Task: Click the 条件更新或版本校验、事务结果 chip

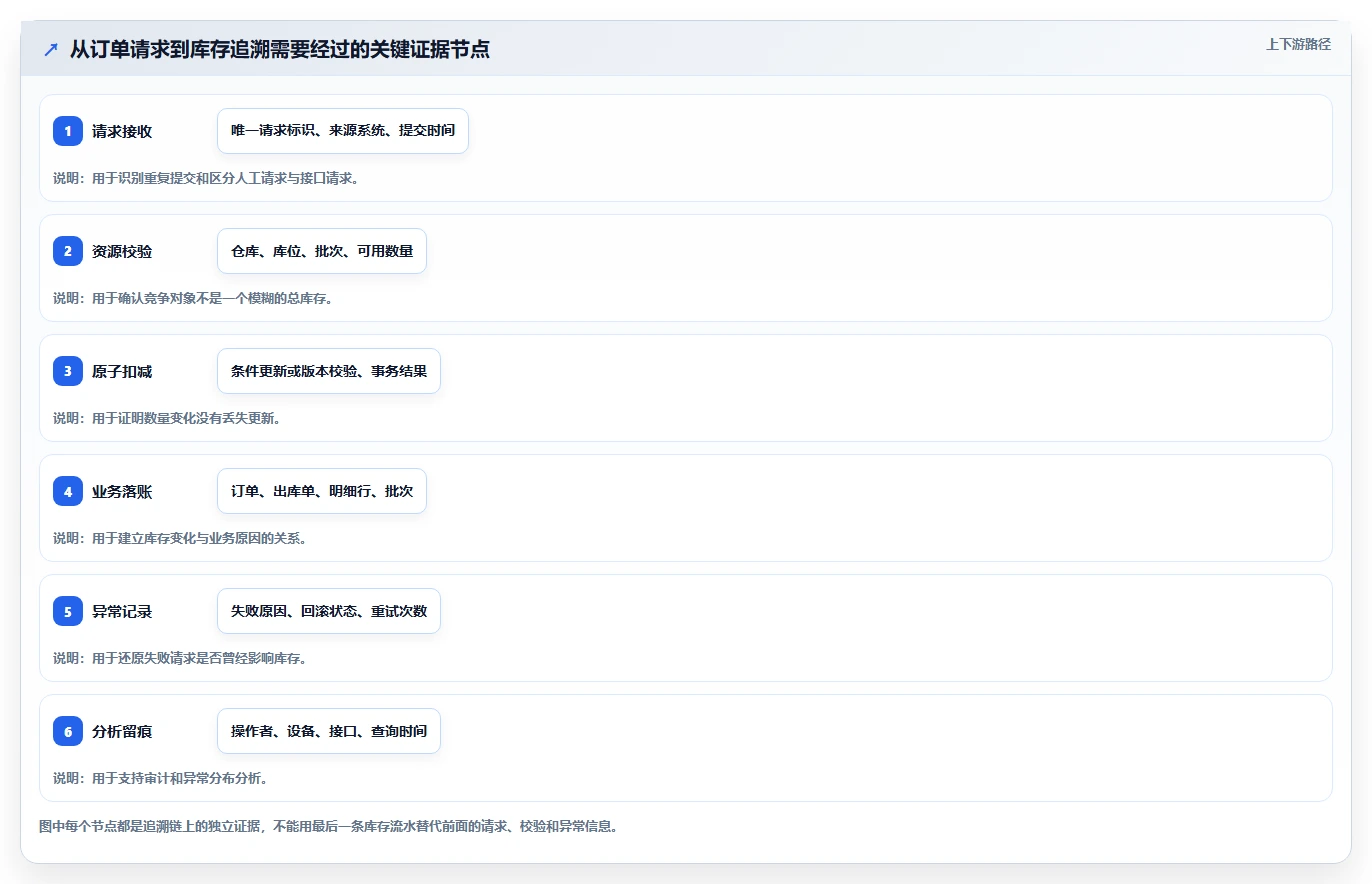Action: 329,371
